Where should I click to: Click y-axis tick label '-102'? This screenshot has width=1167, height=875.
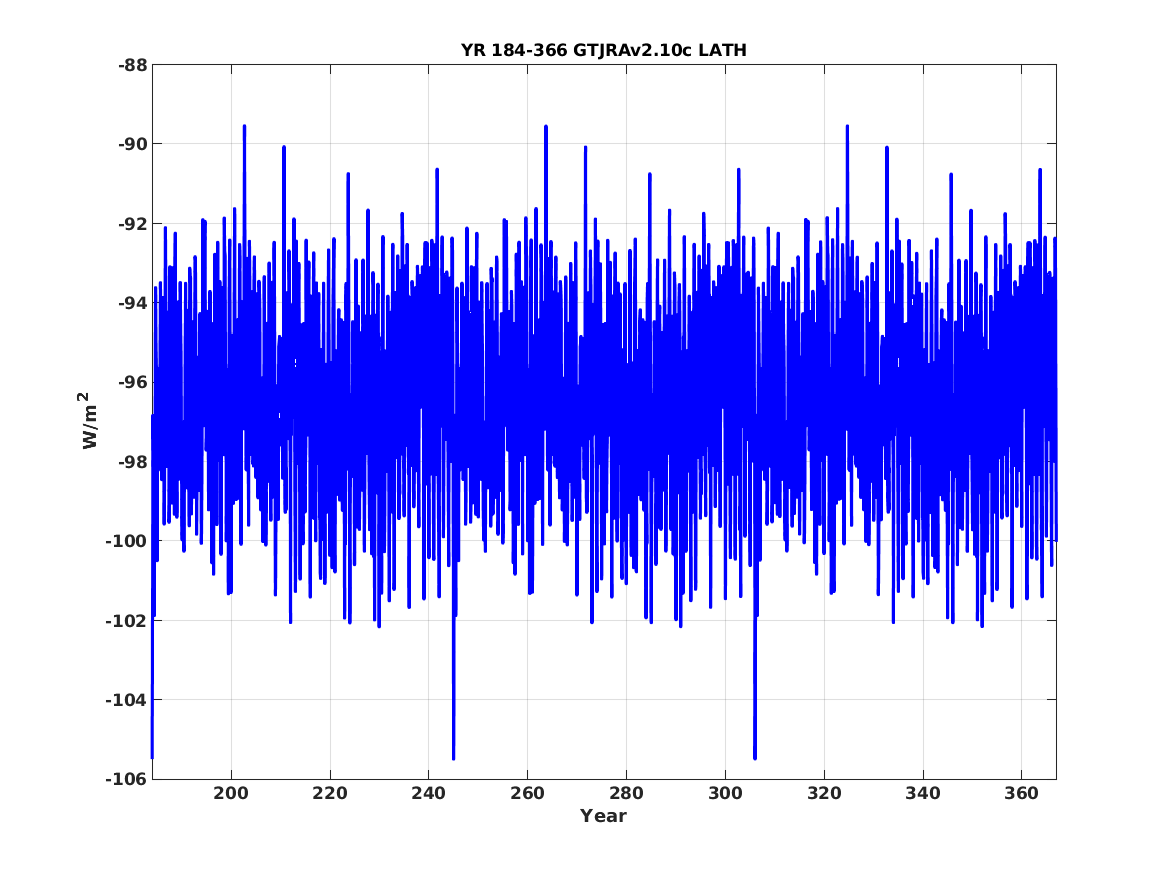click(x=127, y=620)
